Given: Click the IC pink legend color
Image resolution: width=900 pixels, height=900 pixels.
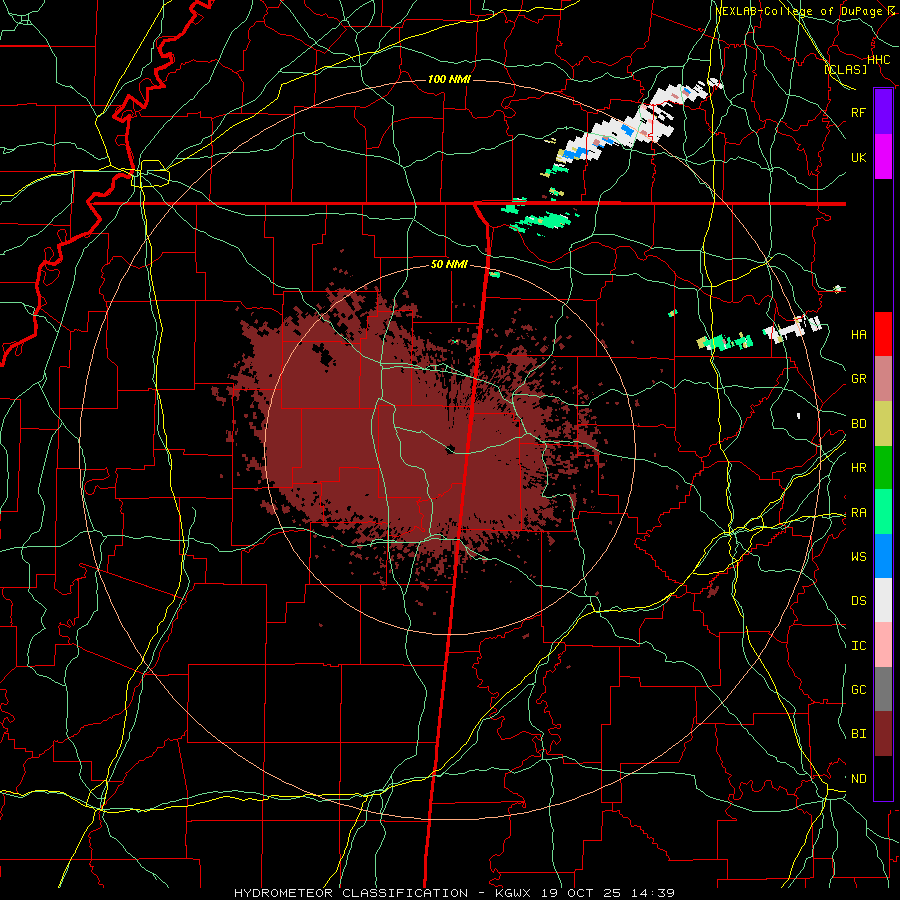Looking at the screenshot, I should tap(883, 645).
